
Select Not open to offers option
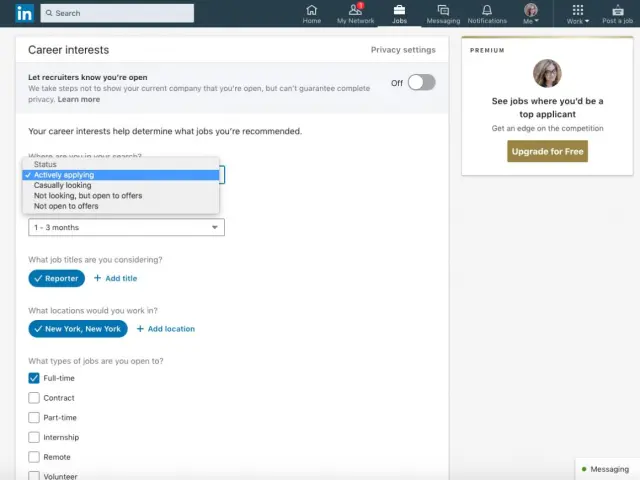point(66,206)
